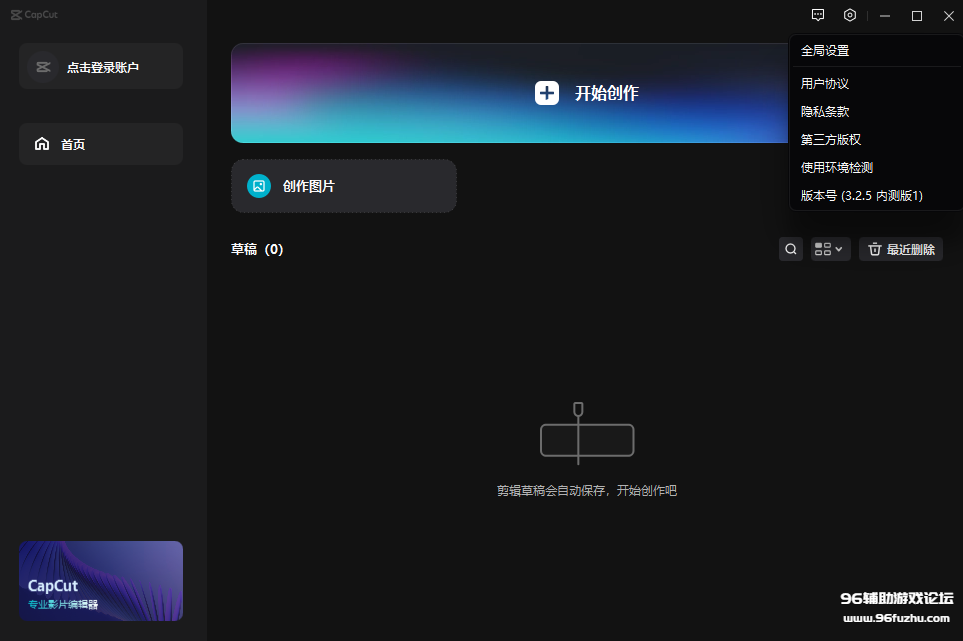Open 最近删除 recently deleted drafts
963x641 pixels.
pyautogui.click(x=900, y=249)
